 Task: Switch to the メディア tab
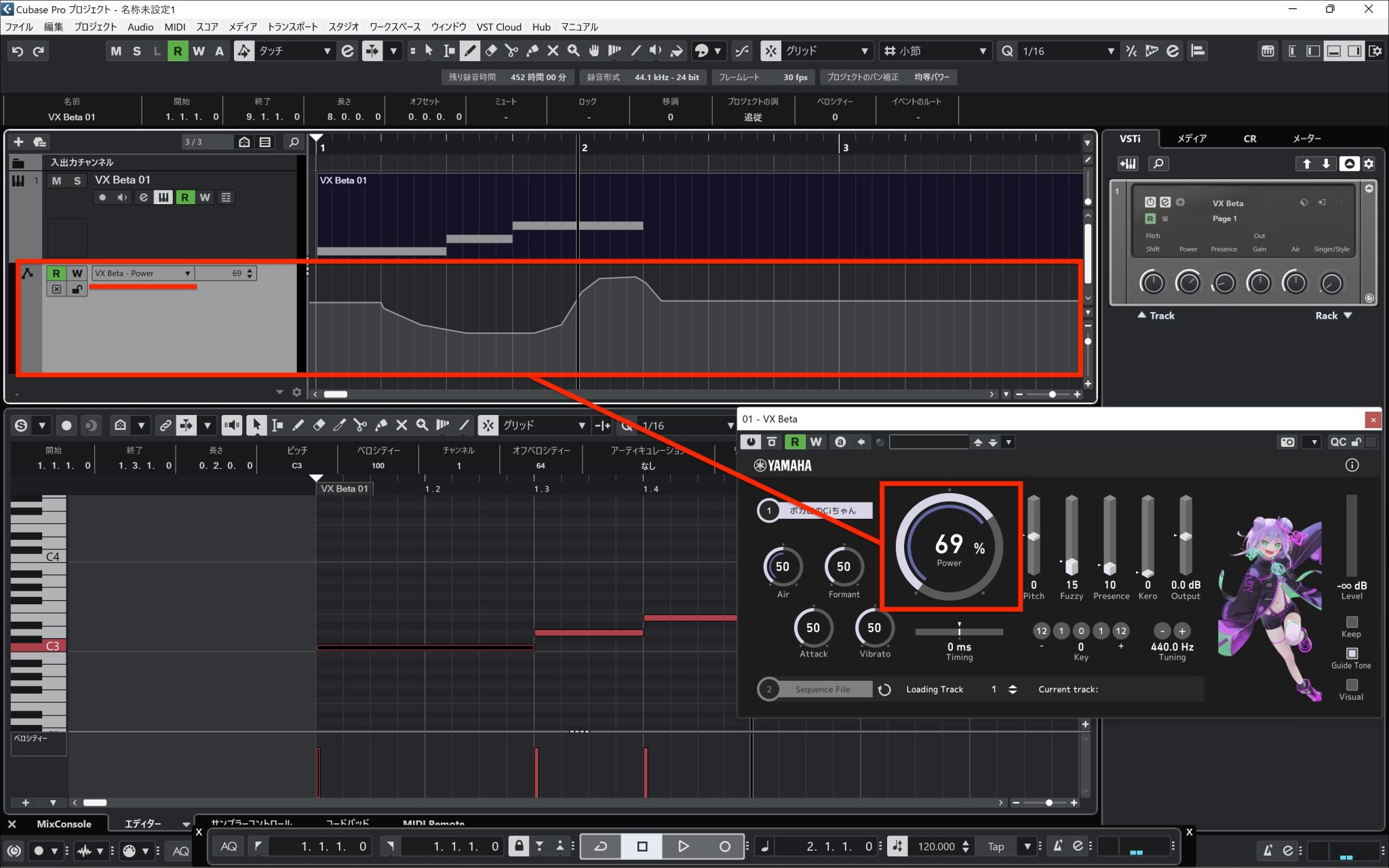coord(1191,138)
